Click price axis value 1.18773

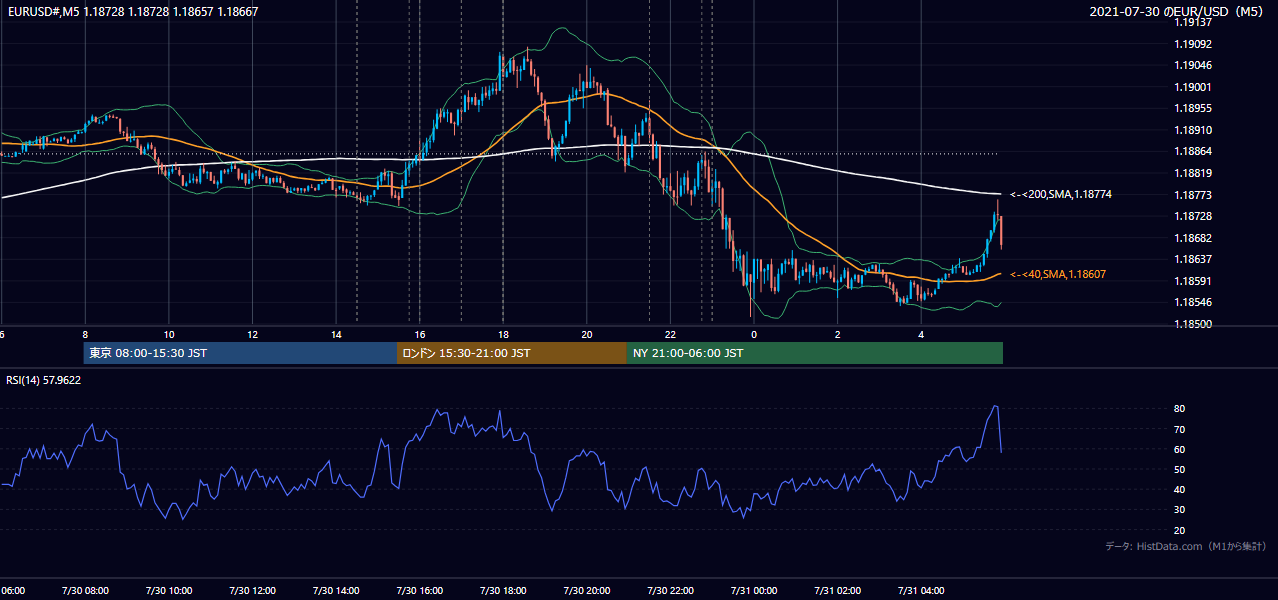pyautogui.click(x=1194, y=195)
